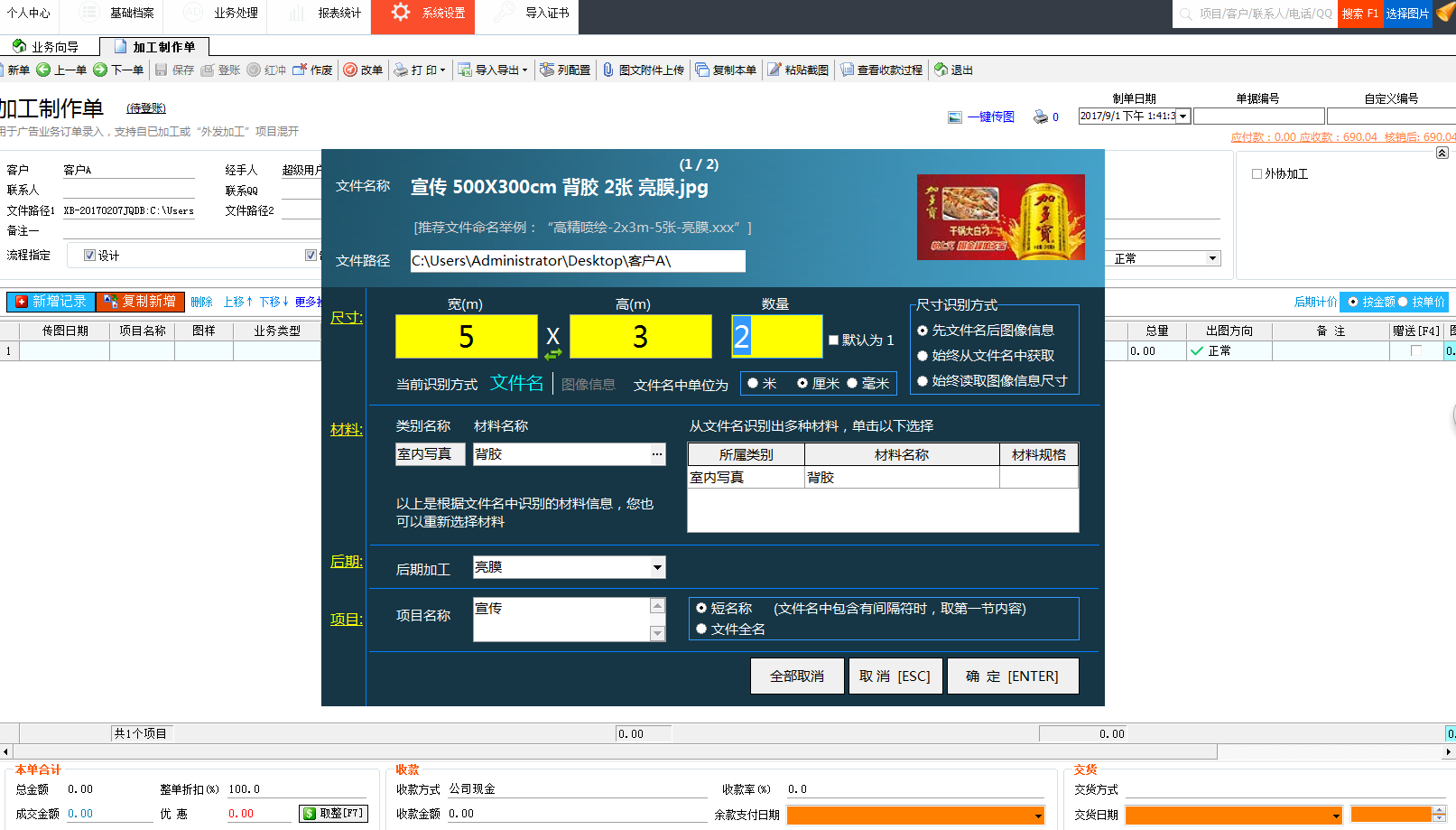Viewport: 1456px width, 830px height.
Task: Click the 全部取消 button
Action: pos(796,676)
